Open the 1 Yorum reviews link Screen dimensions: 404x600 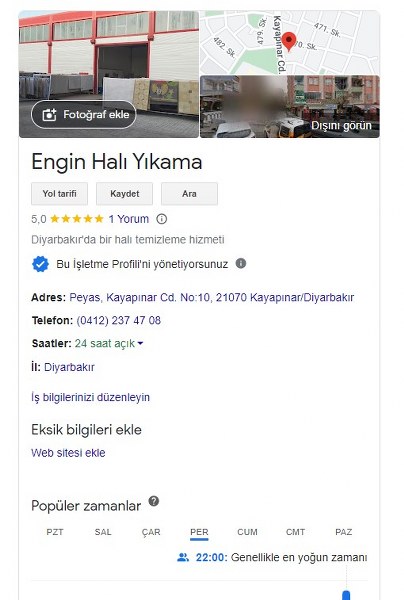coord(129,219)
